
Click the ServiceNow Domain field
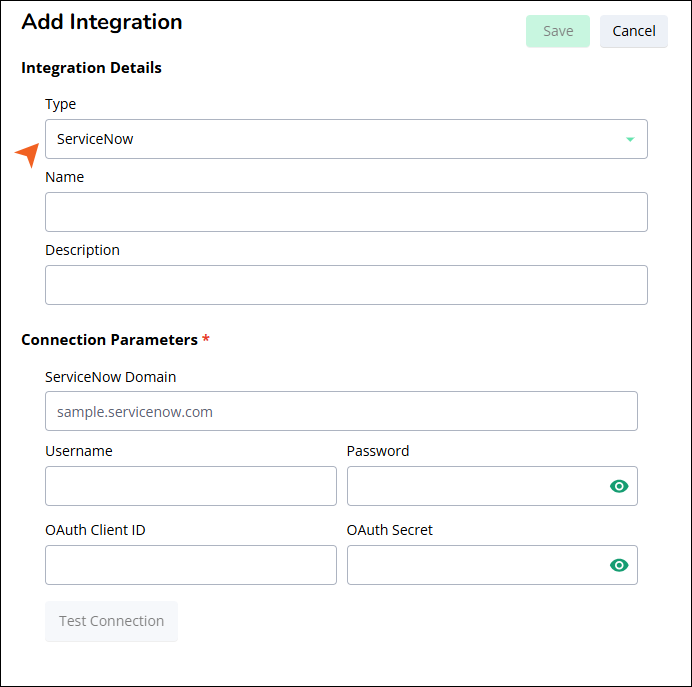[x=341, y=411]
